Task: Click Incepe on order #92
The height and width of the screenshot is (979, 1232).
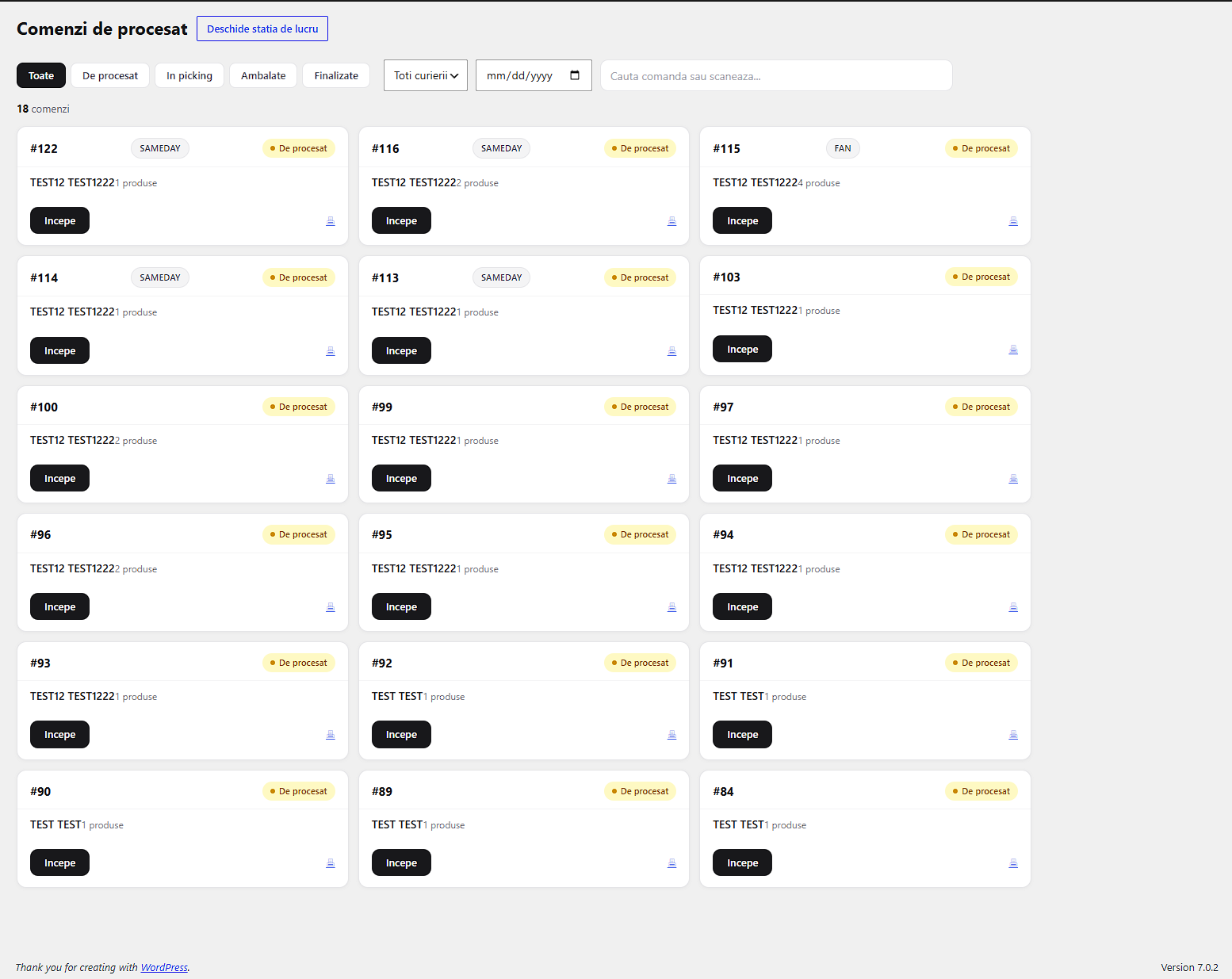Action: [401, 734]
